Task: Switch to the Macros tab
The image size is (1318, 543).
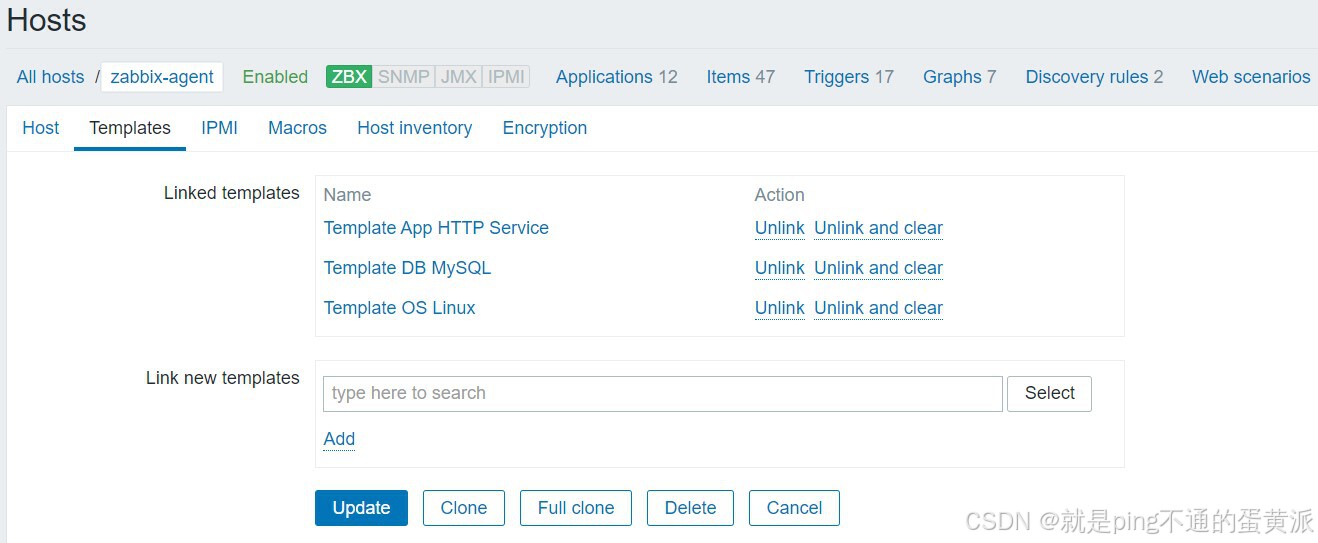Action: [297, 128]
